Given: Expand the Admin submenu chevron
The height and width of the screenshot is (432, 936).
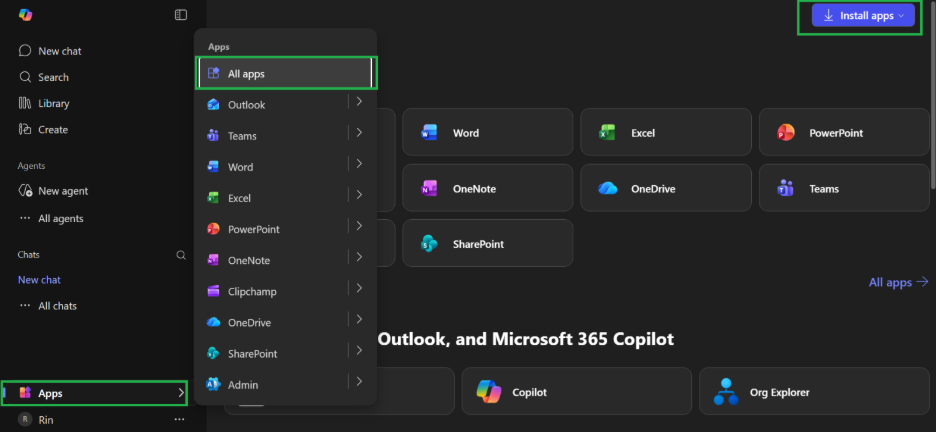Looking at the screenshot, I should [x=359, y=381].
